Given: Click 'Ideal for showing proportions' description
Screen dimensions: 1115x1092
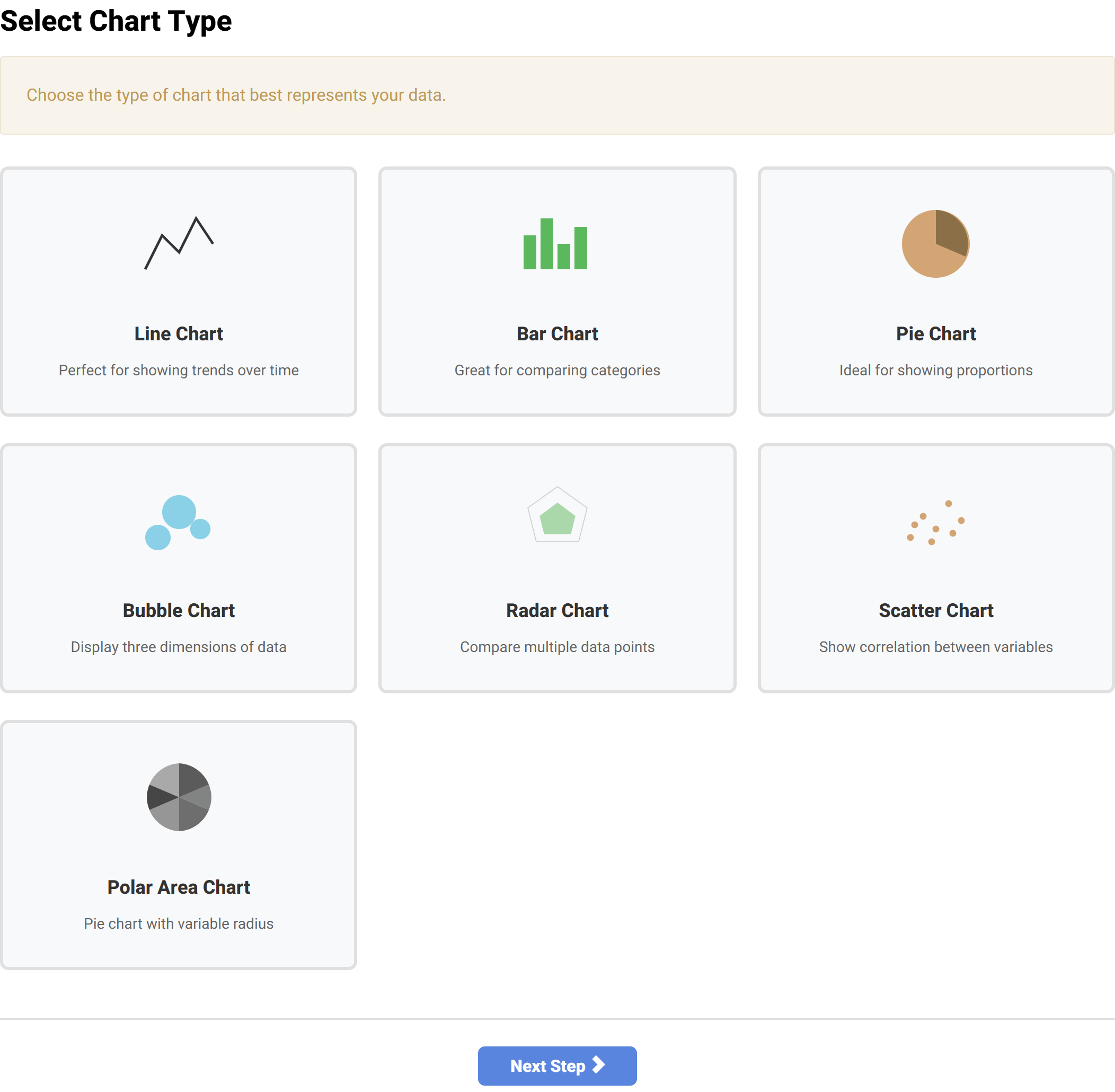Looking at the screenshot, I should pyautogui.click(x=935, y=371).
